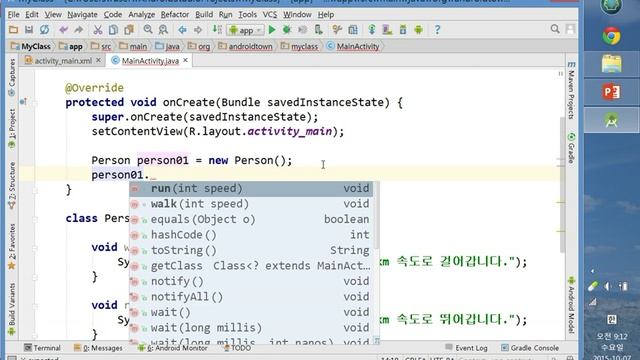Select the getClass completion suggestion
This screenshot has height=360, width=640.
tap(250, 266)
